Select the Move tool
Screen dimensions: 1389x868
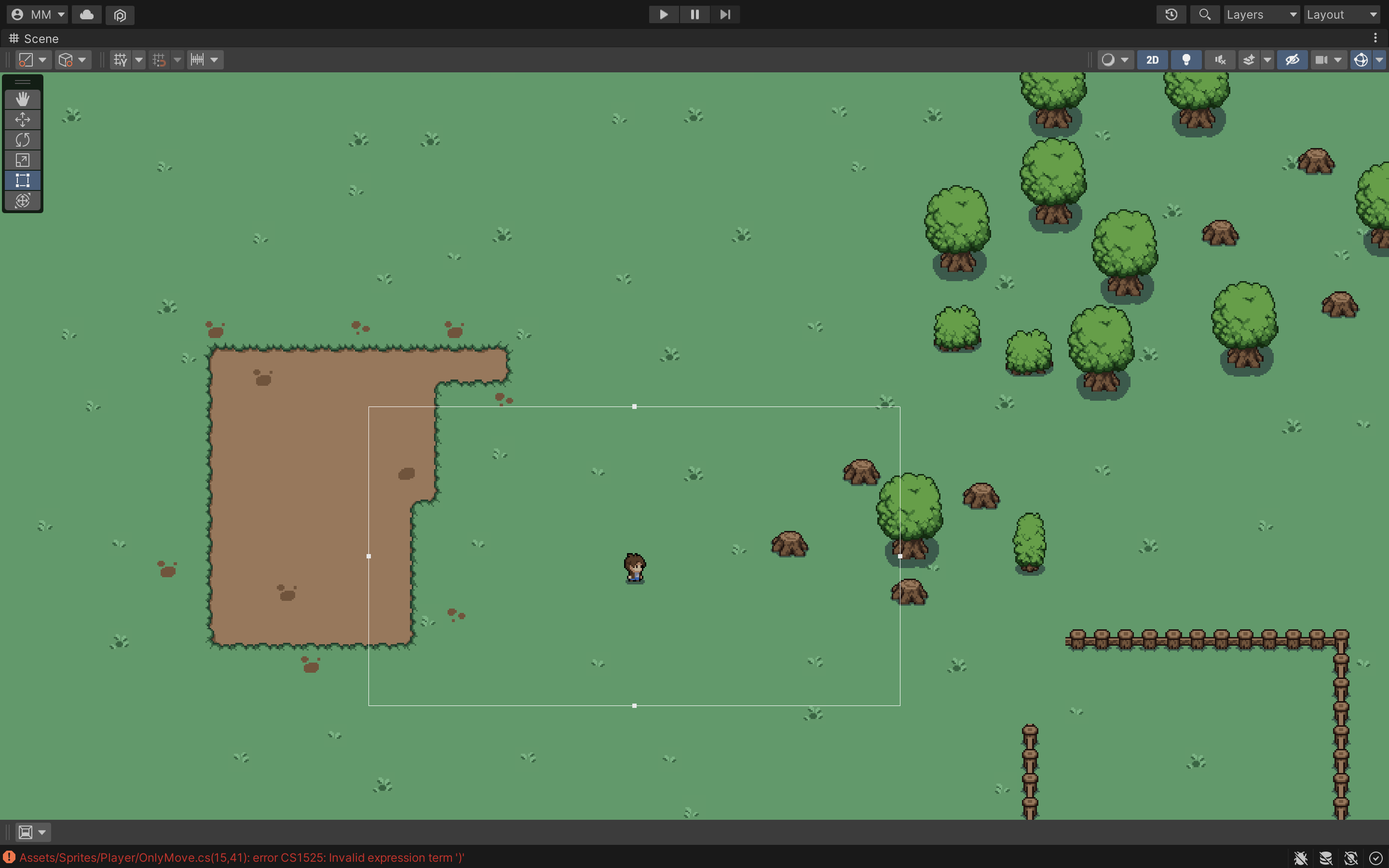[22, 120]
